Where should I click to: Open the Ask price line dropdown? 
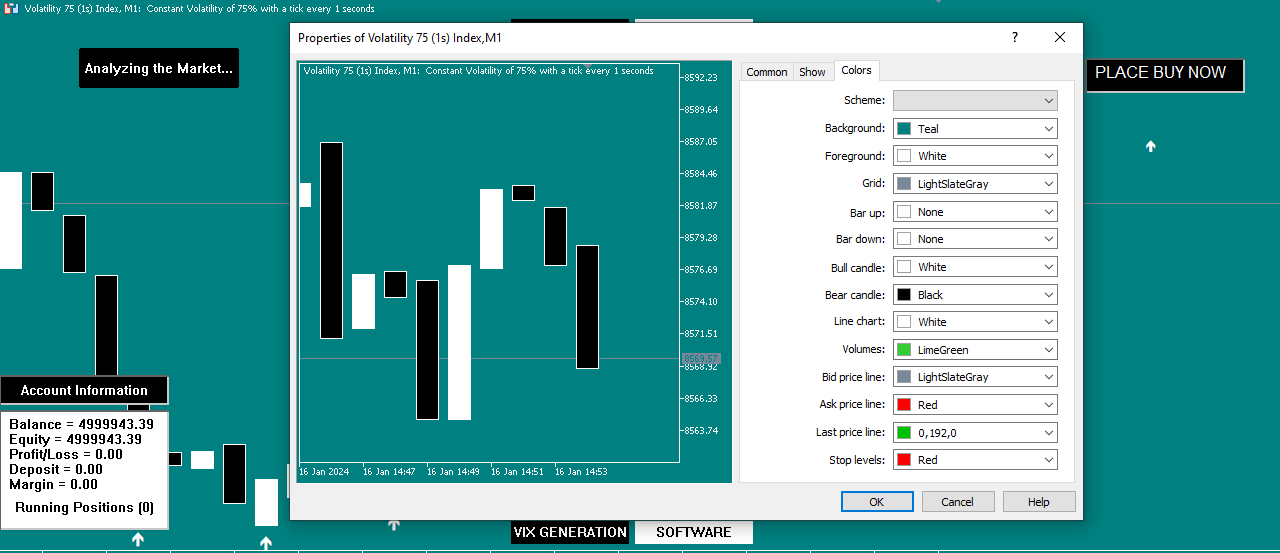tap(975, 405)
